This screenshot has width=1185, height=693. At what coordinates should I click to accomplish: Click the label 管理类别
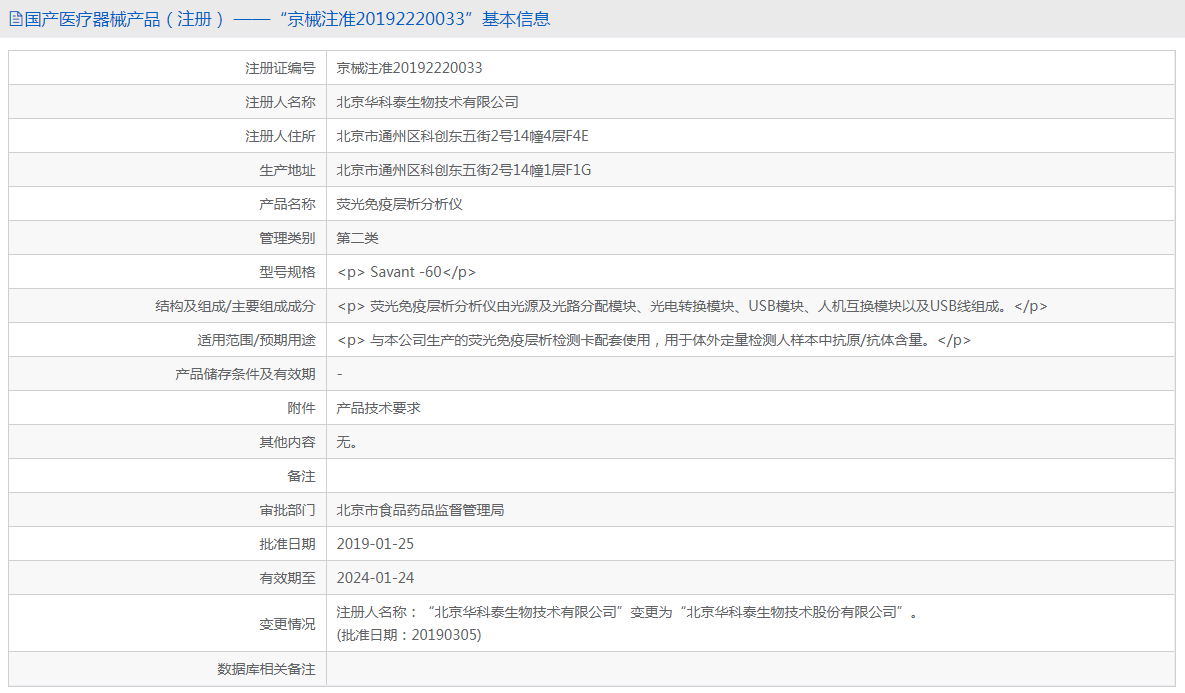(x=287, y=238)
